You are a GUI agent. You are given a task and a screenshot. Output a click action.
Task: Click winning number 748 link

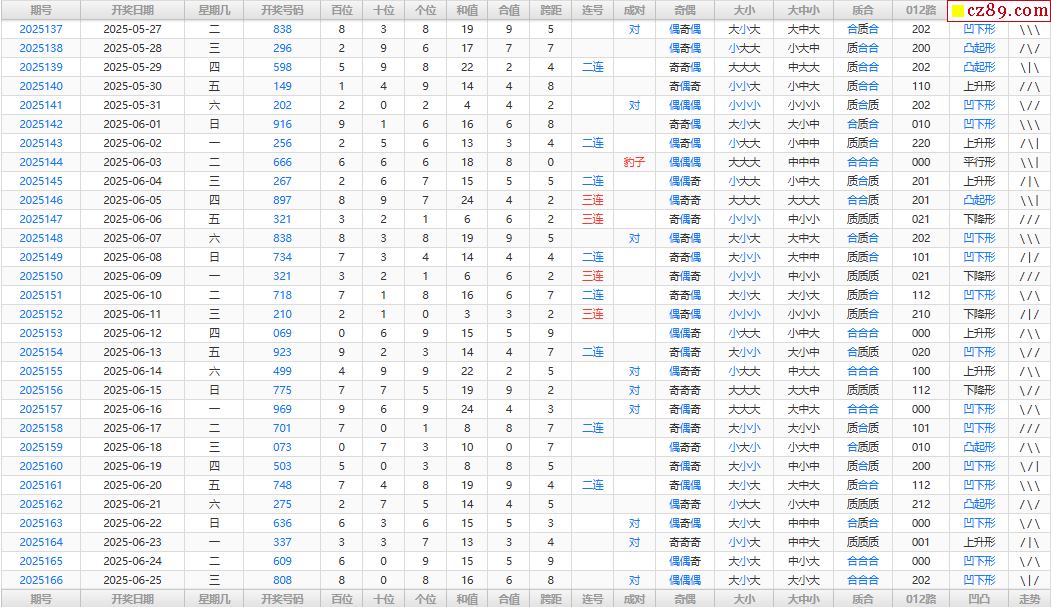coord(282,485)
